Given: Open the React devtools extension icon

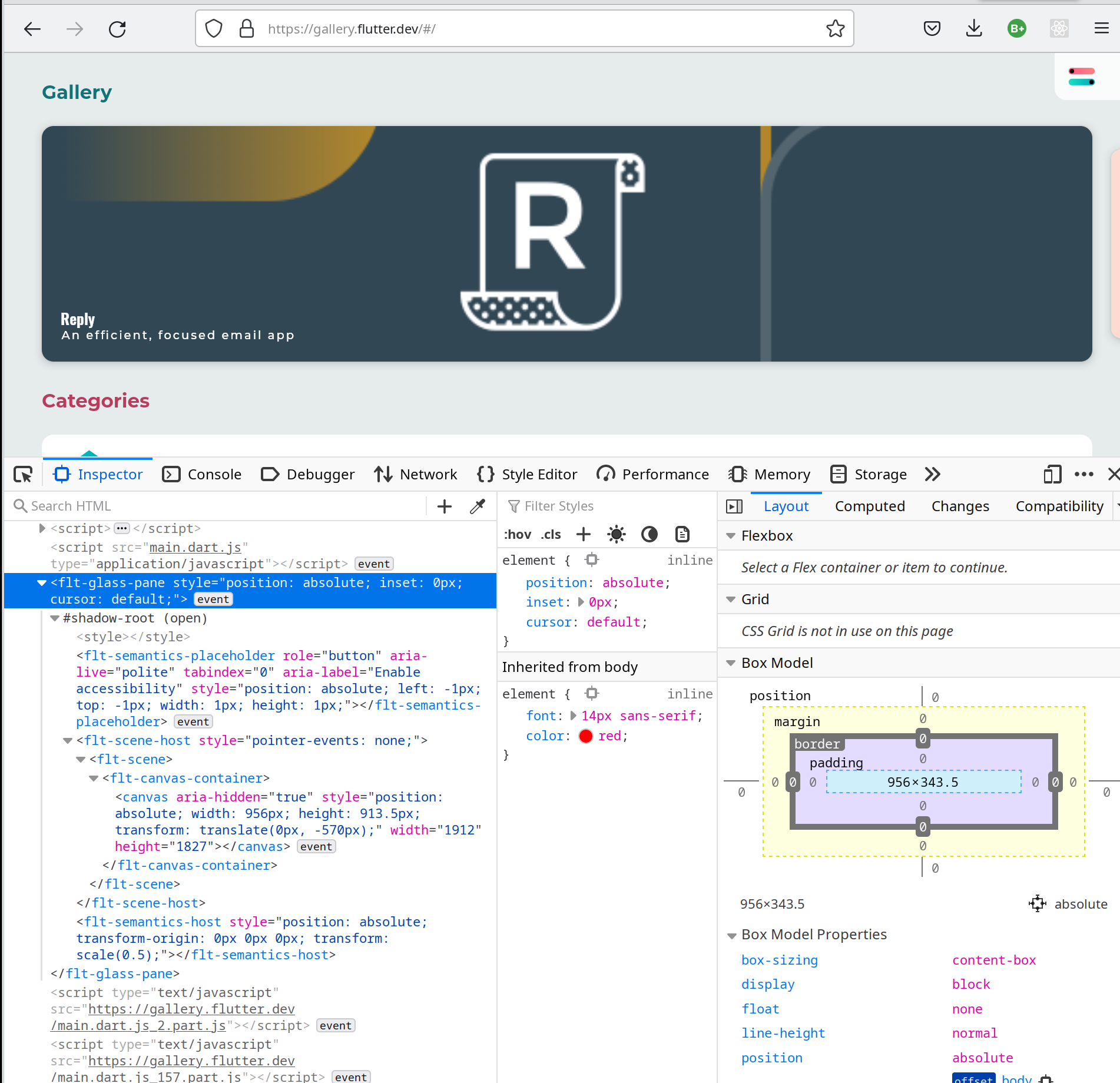Looking at the screenshot, I should (1059, 28).
